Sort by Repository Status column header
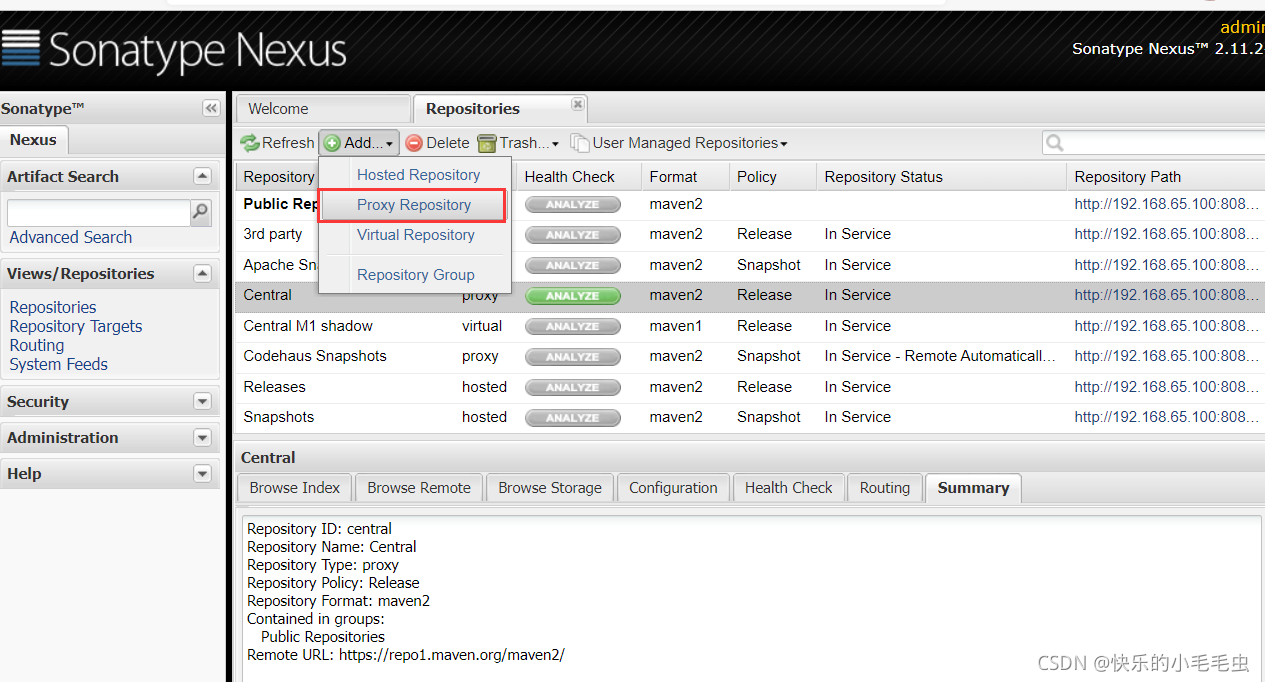 click(940, 176)
